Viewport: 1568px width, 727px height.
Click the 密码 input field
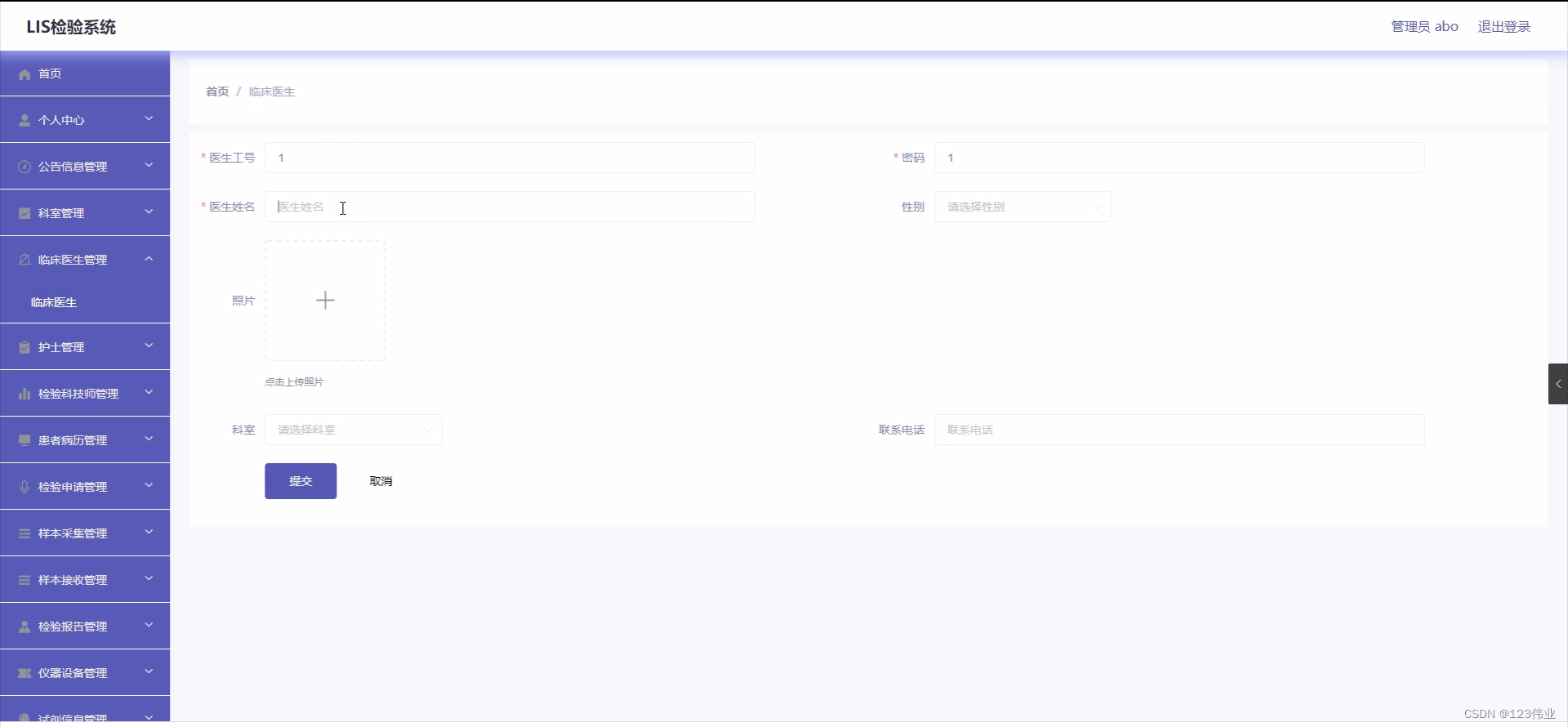pos(1179,158)
